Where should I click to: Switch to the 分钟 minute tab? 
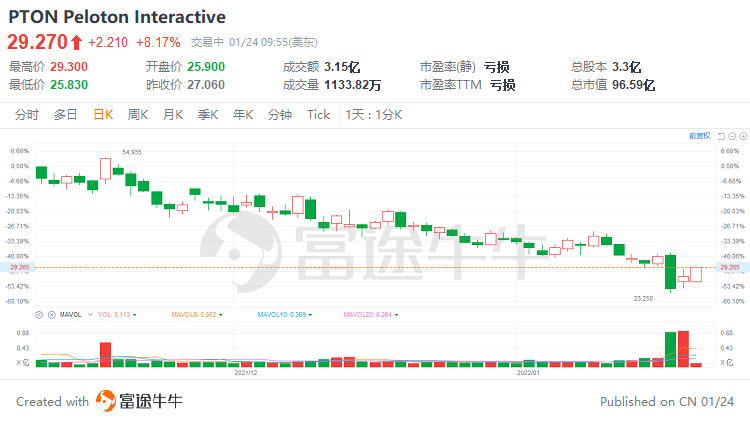pyautogui.click(x=280, y=115)
